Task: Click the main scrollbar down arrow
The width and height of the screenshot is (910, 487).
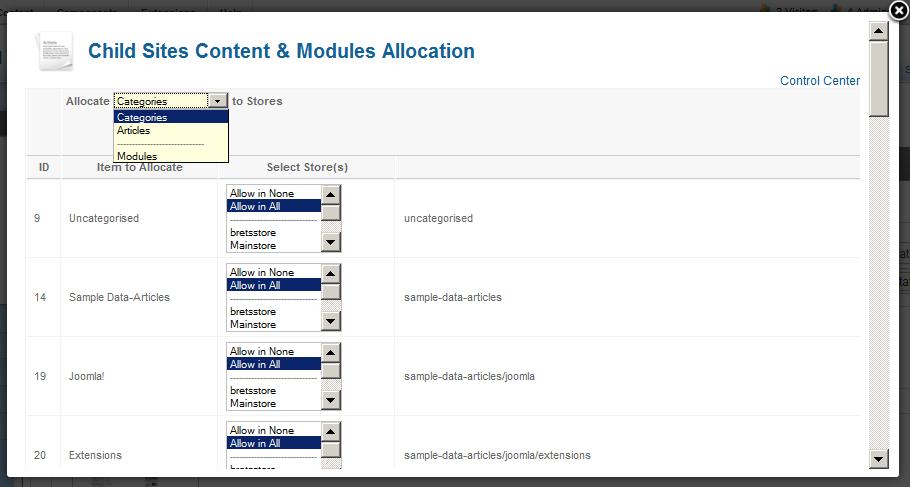Action: [x=879, y=458]
